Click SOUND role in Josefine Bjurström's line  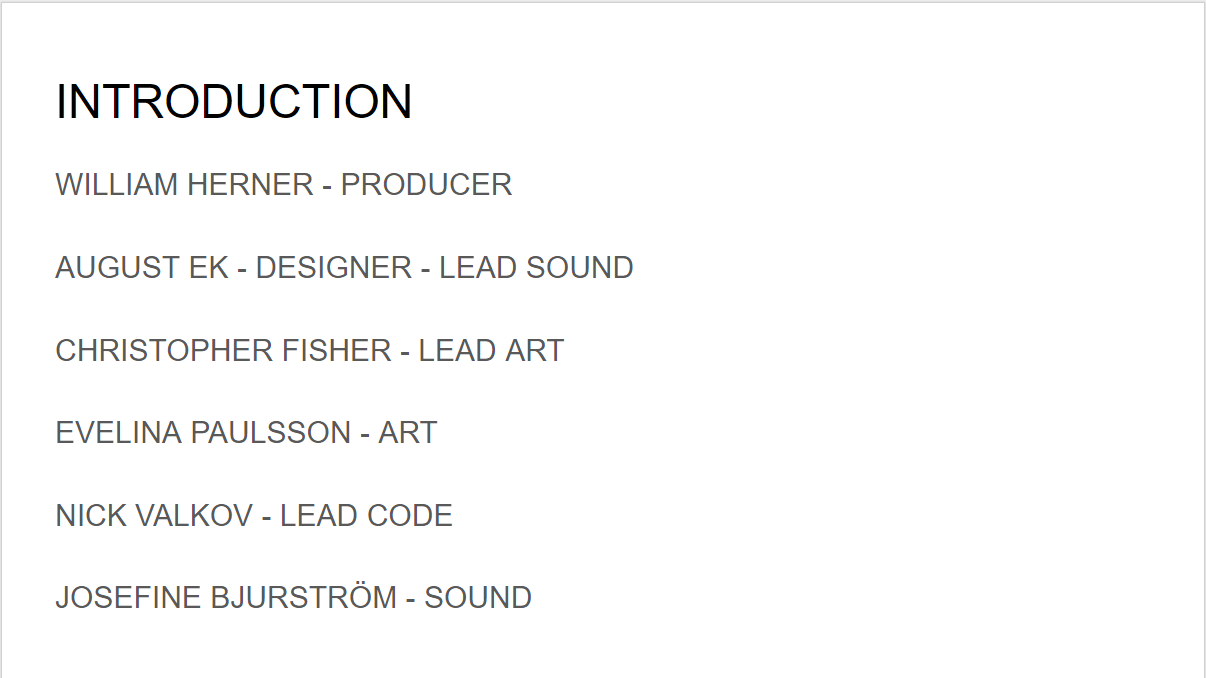(x=478, y=598)
